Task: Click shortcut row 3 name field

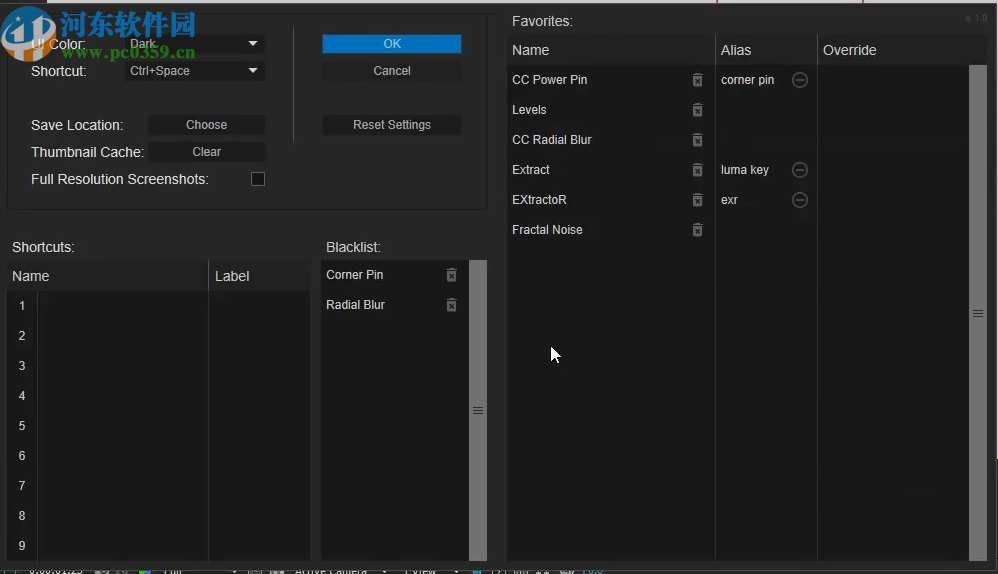Action: pos(123,366)
